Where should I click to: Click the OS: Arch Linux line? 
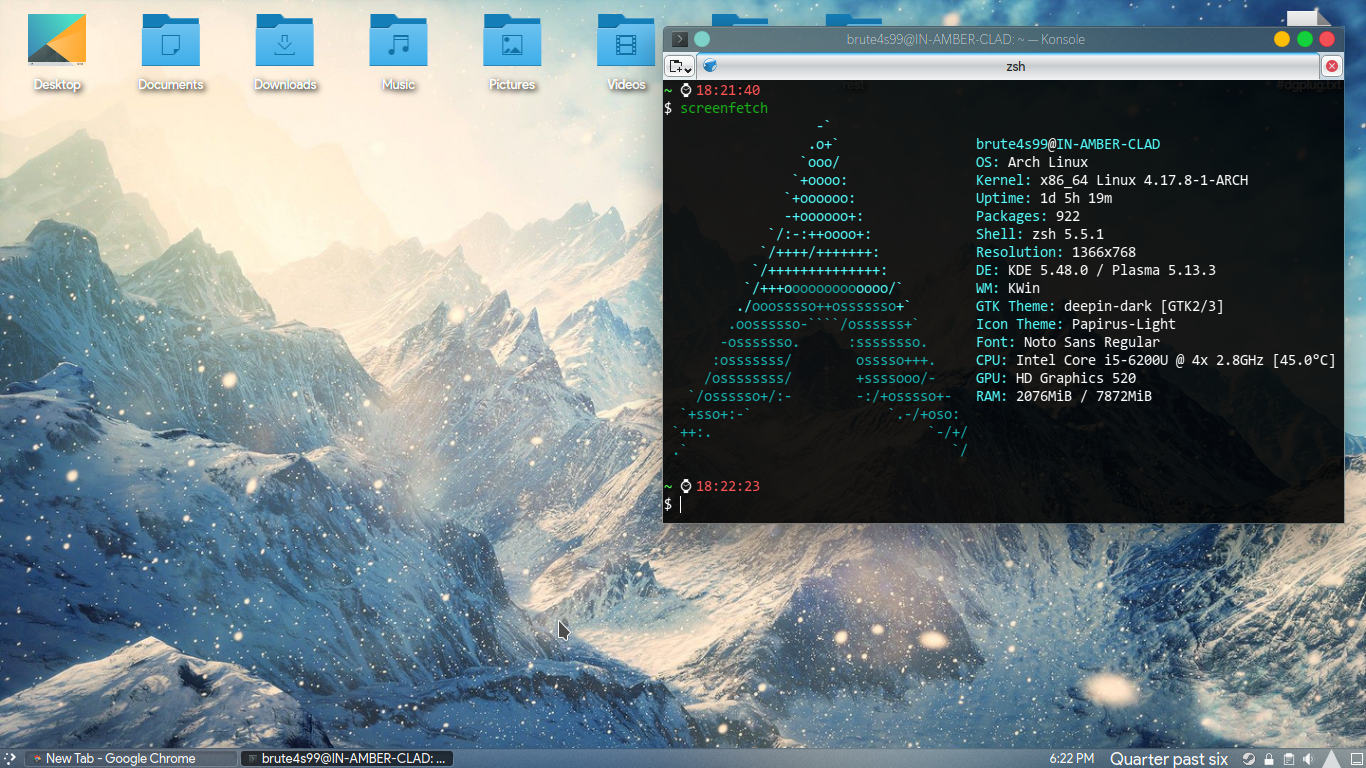pos(1032,162)
